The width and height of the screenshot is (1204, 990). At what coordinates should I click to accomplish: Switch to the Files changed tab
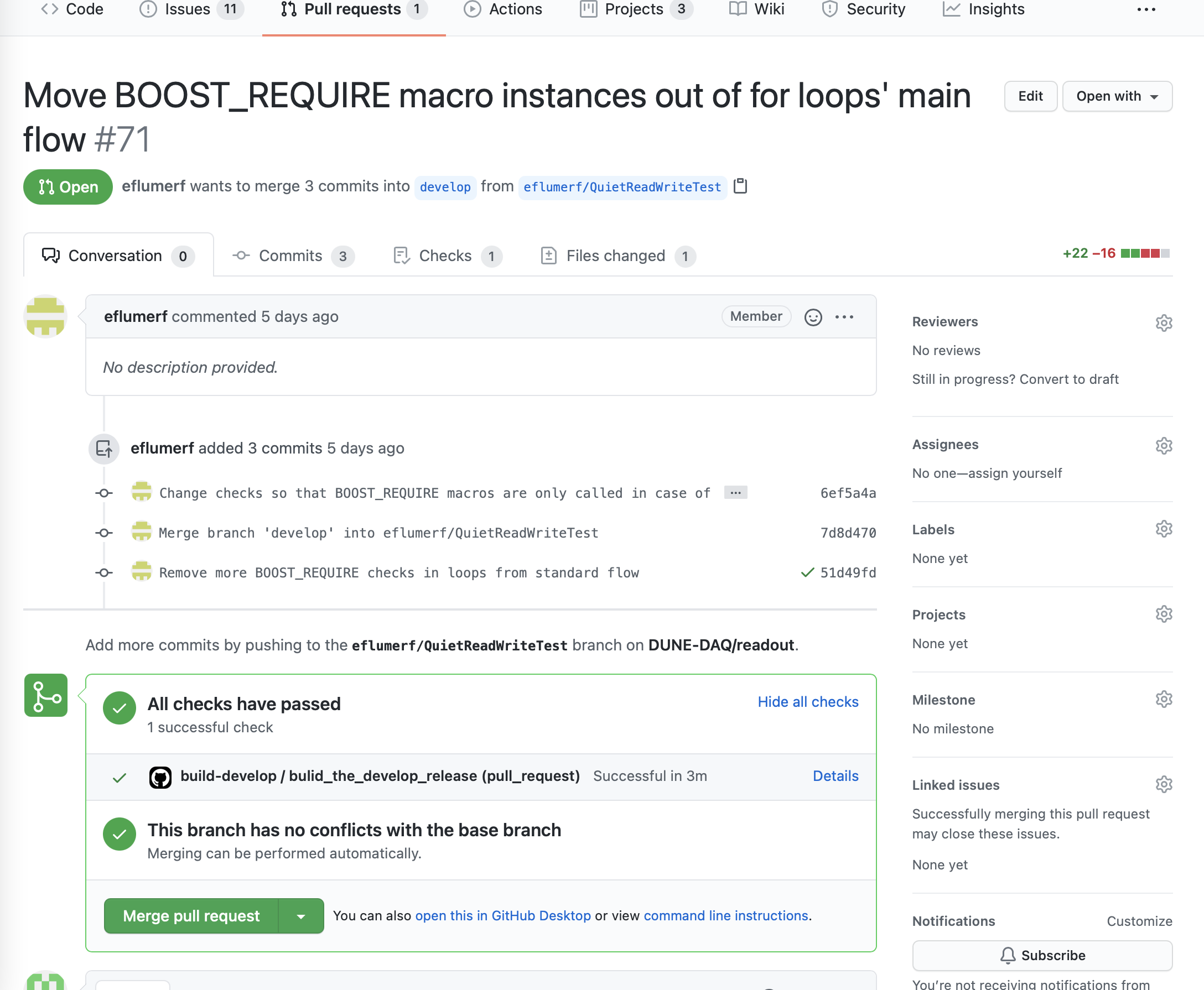[617, 256]
